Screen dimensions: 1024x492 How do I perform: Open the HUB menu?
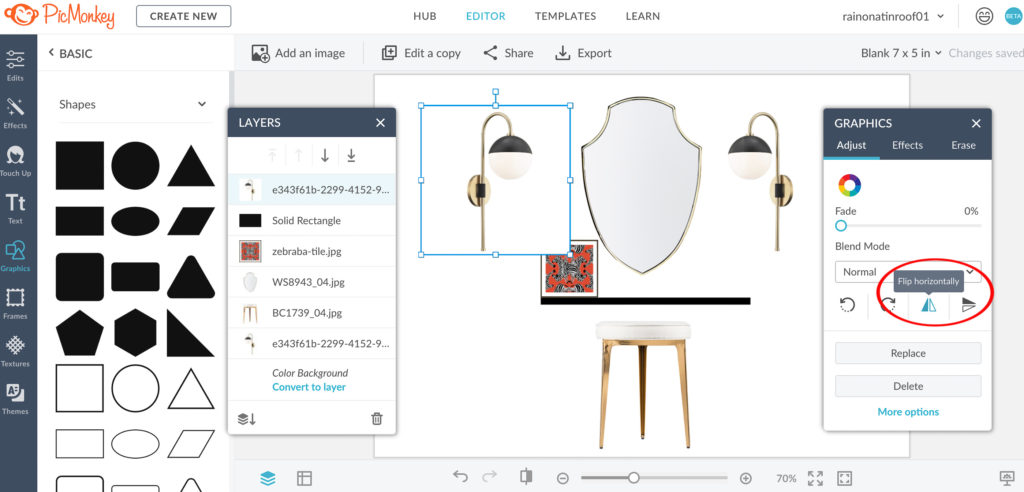[424, 16]
